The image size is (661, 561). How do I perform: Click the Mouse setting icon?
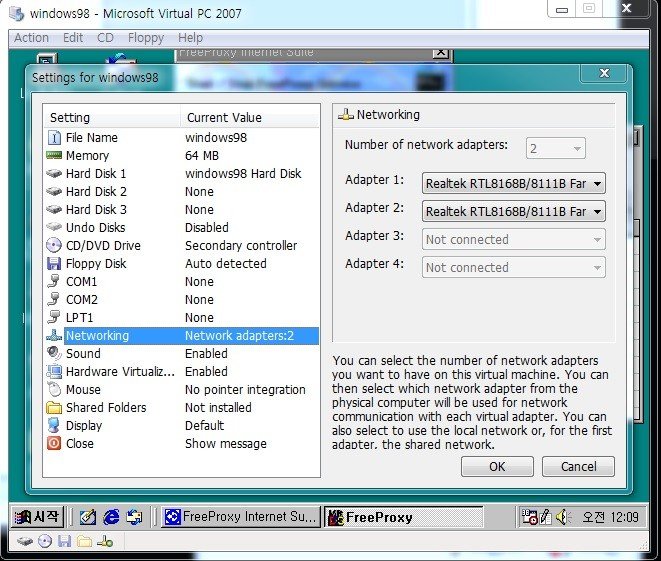tap(54, 389)
